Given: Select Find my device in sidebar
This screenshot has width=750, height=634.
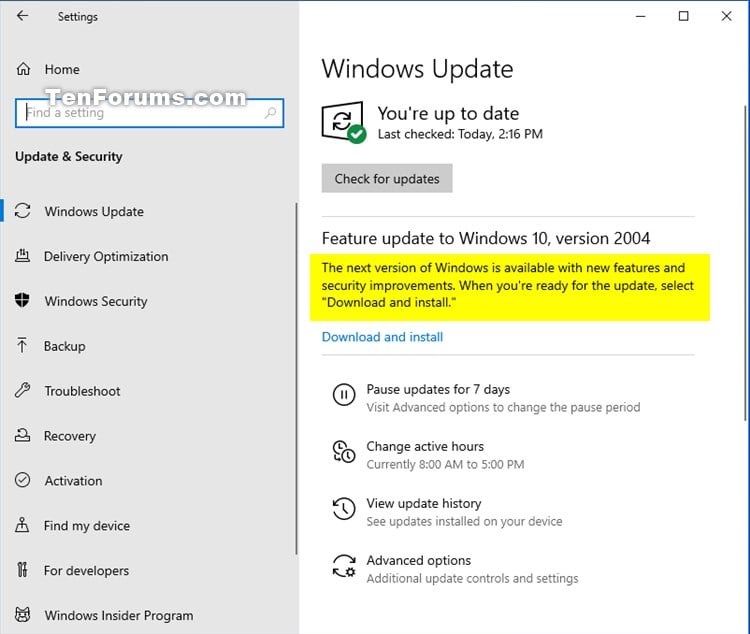Looking at the screenshot, I should [87, 526].
